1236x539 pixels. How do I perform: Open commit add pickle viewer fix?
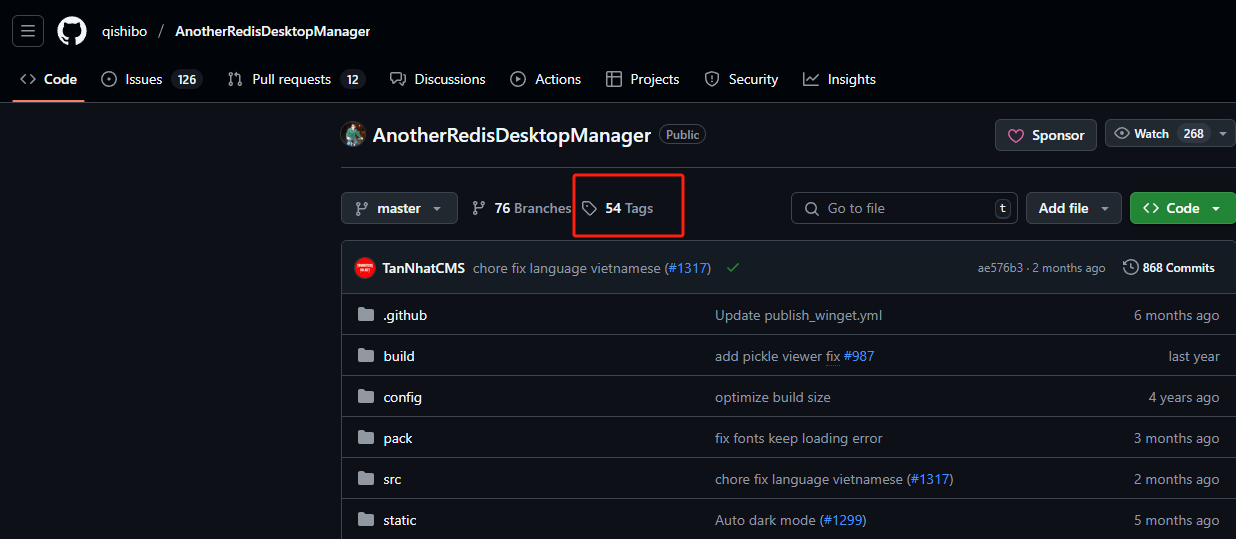pos(777,356)
